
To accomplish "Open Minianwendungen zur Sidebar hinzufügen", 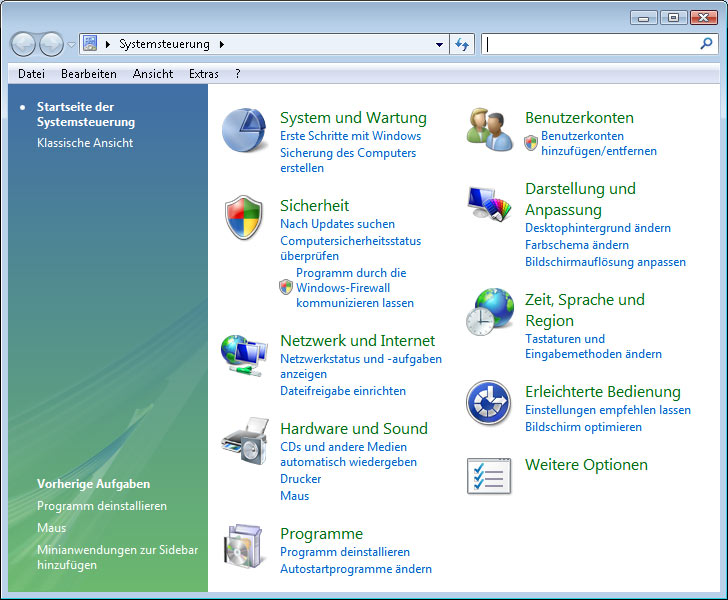I will point(117,557).
